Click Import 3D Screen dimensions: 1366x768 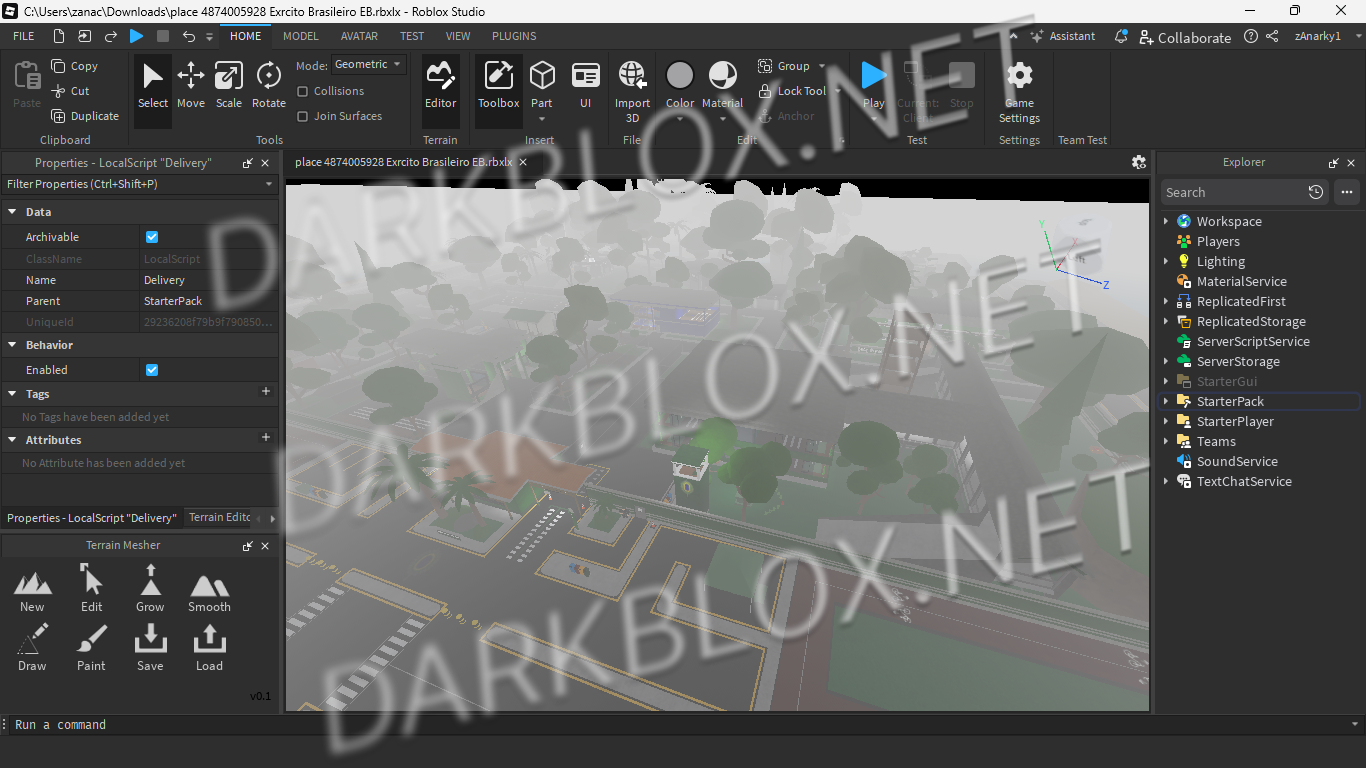tap(632, 92)
